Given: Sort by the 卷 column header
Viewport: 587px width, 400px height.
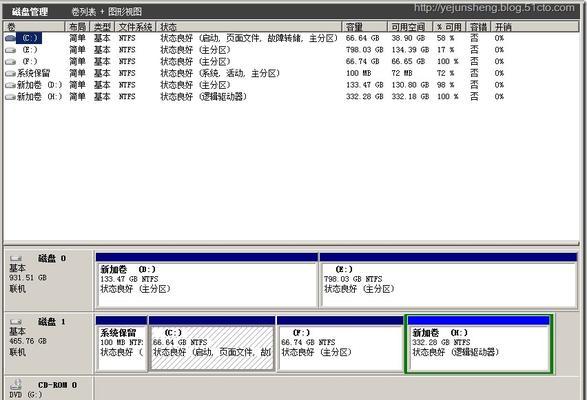Looking at the screenshot, I should pyautogui.click(x=34, y=27).
